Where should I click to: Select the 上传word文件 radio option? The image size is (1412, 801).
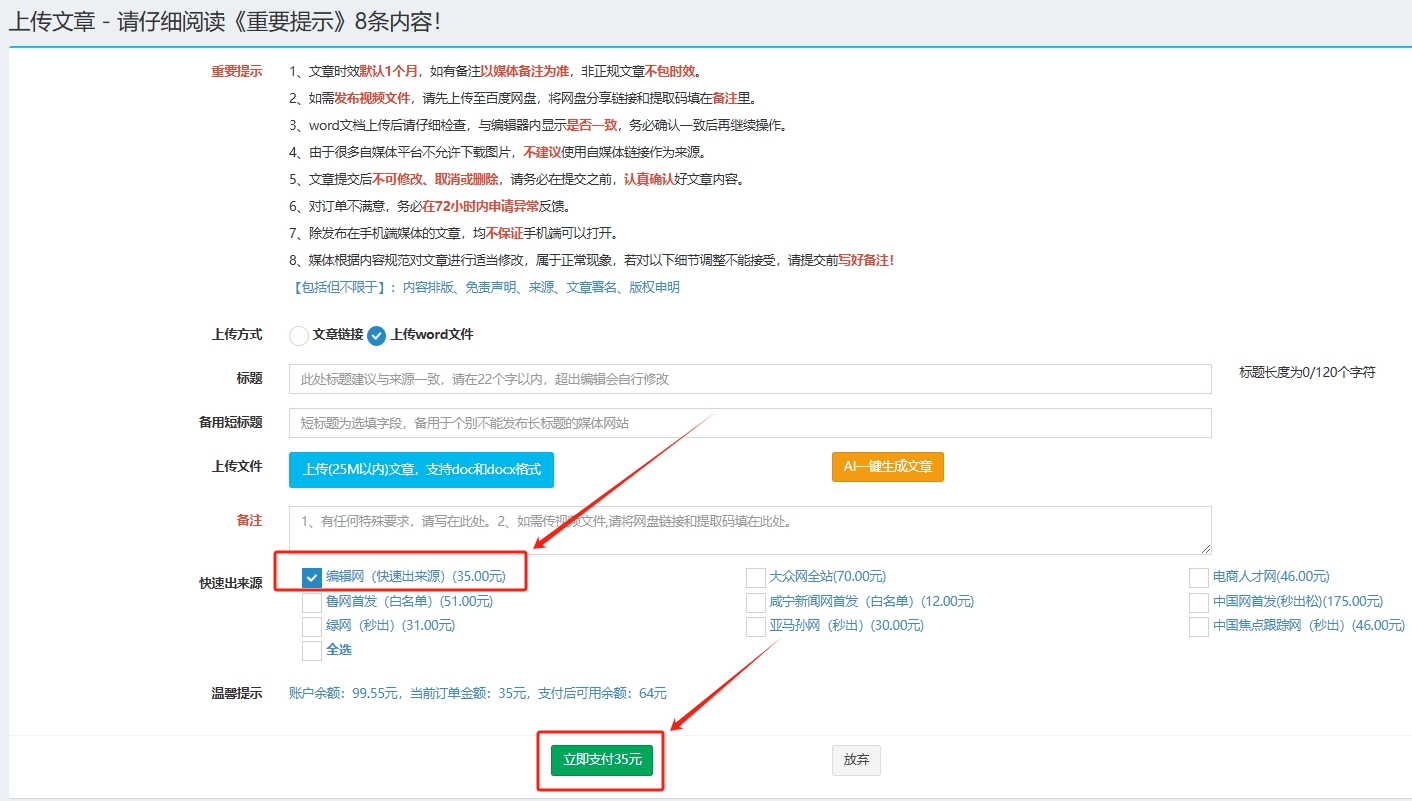[x=376, y=336]
